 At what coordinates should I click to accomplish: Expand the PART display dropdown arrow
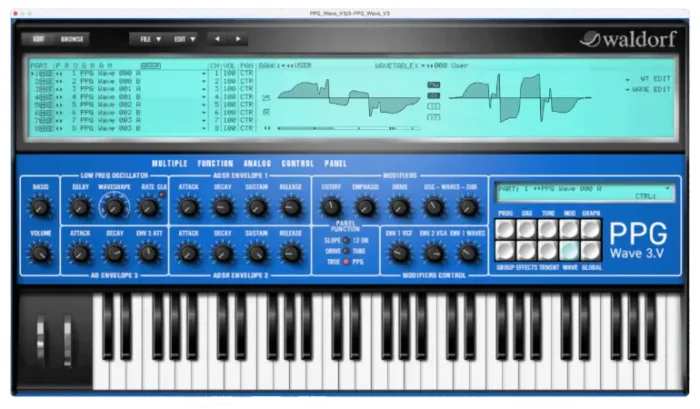pyautogui.click(x=667, y=187)
